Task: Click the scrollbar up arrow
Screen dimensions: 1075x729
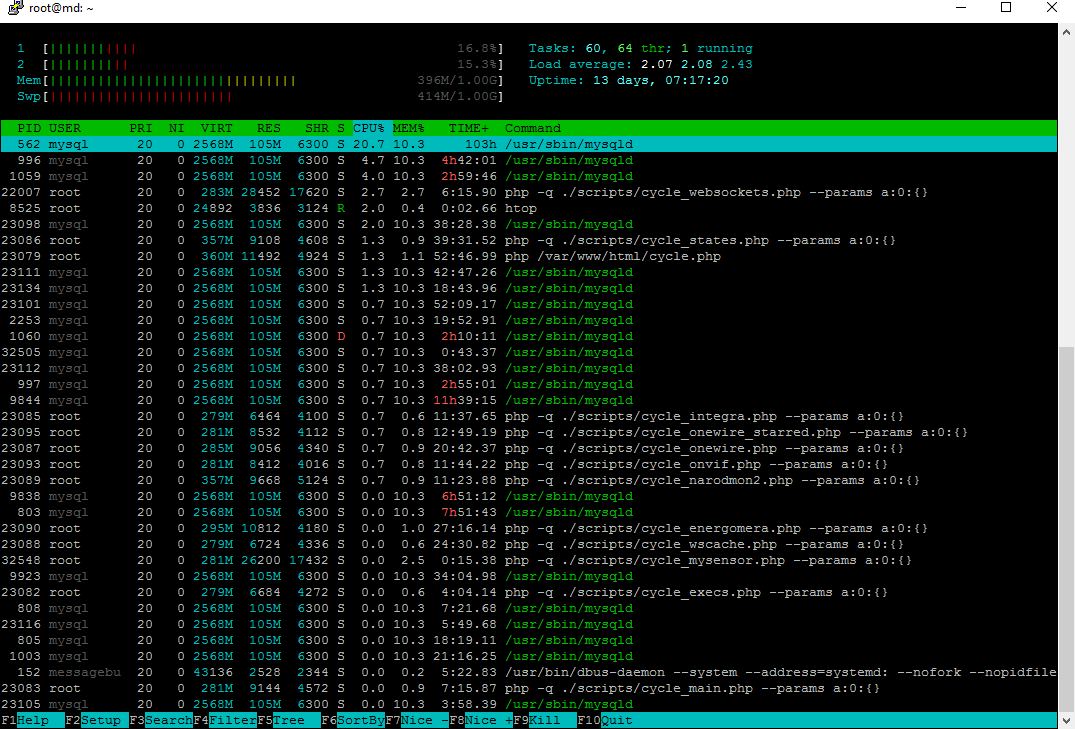Action: tap(1066, 32)
